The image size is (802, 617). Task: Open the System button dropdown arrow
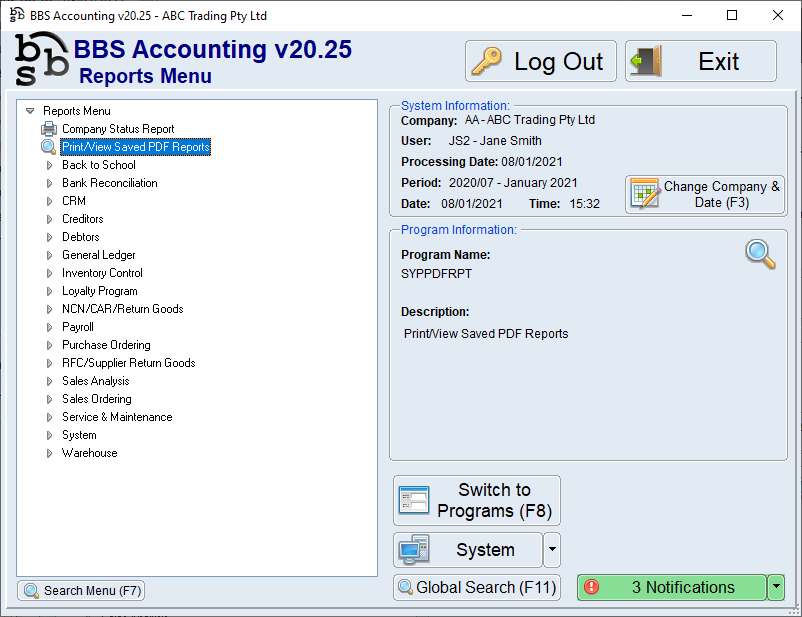tap(553, 550)
